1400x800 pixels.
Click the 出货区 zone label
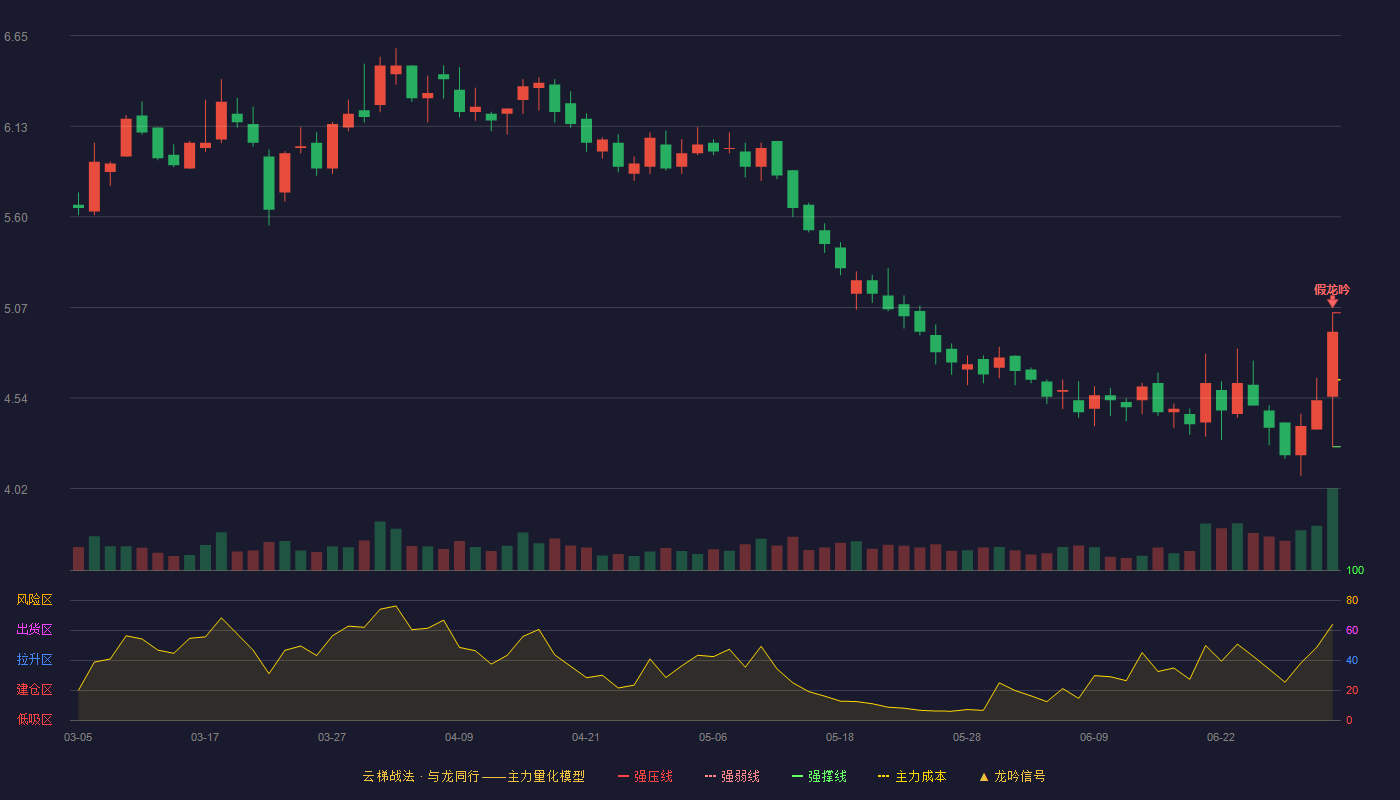34,630
